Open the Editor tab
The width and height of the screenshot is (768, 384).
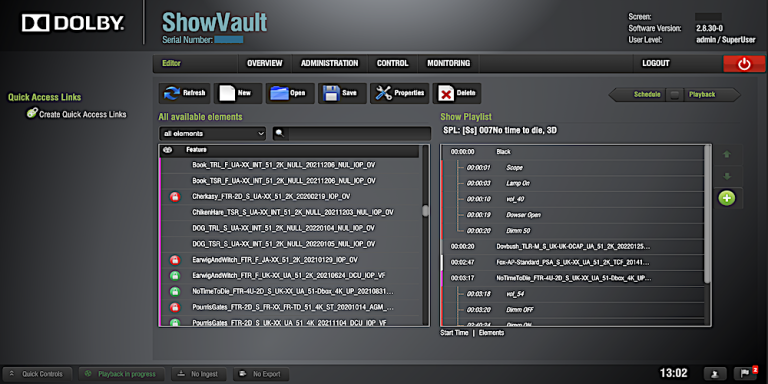[x=171, y=63]
